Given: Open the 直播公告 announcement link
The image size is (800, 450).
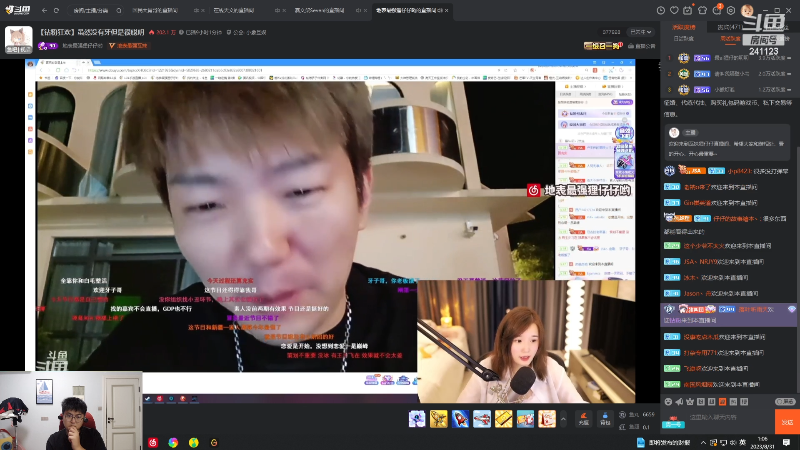Looking at the screenshot, I should point(642,46).
